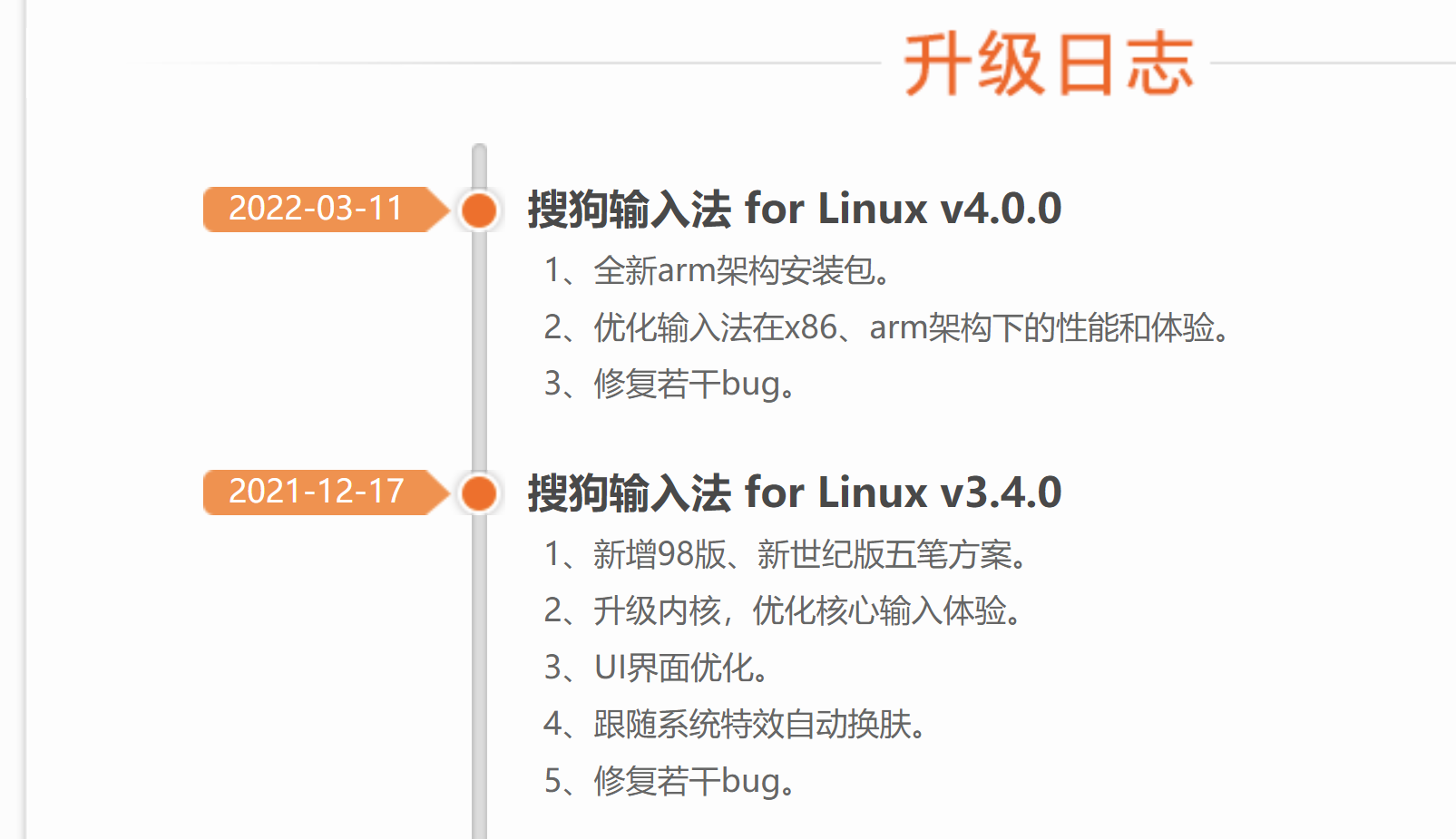The width and height of the screenshot is (1456, 839).
Task: Select the 2021-12-17 date tag
Action: (x=316, y=493)
